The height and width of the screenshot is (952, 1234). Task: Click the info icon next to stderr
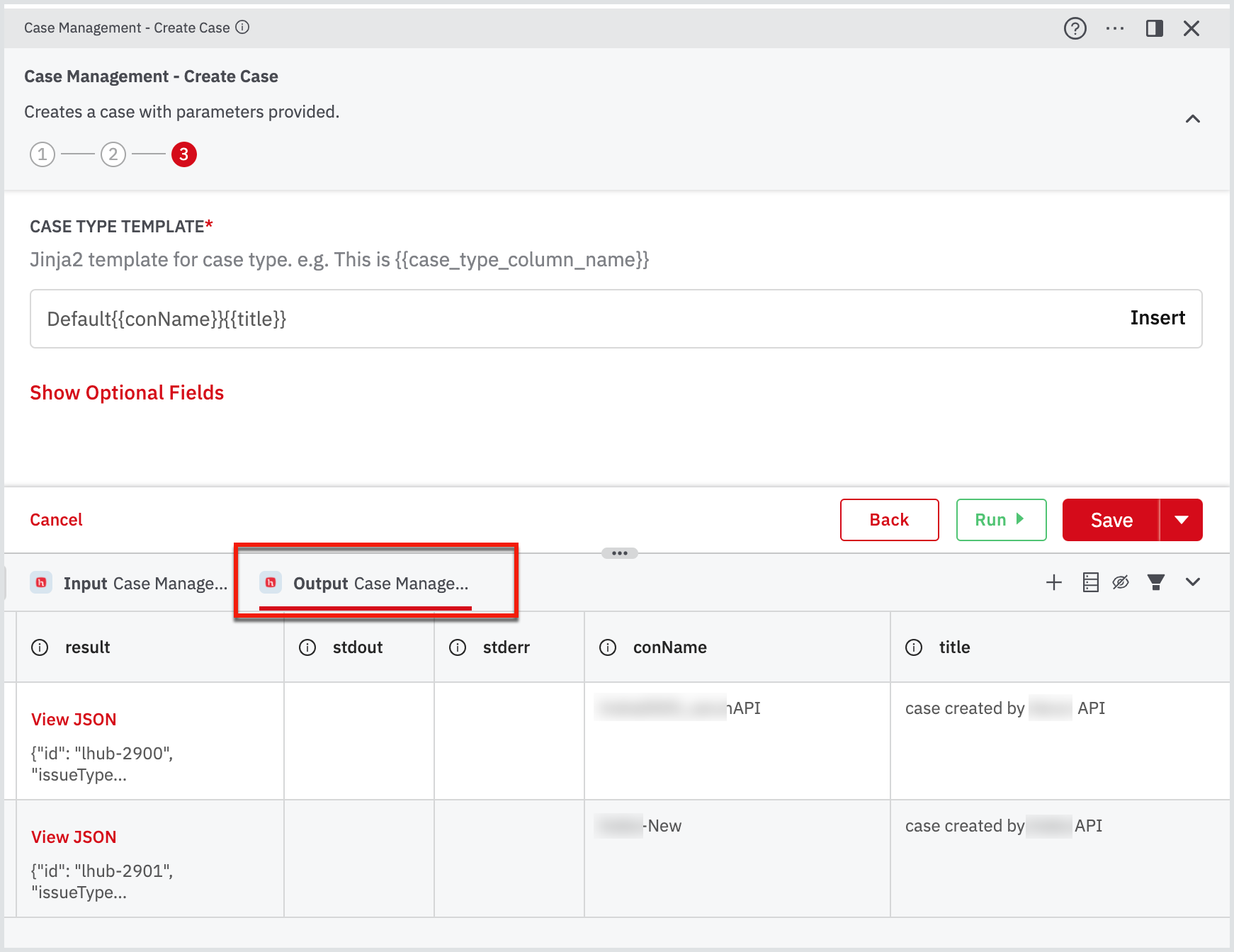click(x=458, y=647)
